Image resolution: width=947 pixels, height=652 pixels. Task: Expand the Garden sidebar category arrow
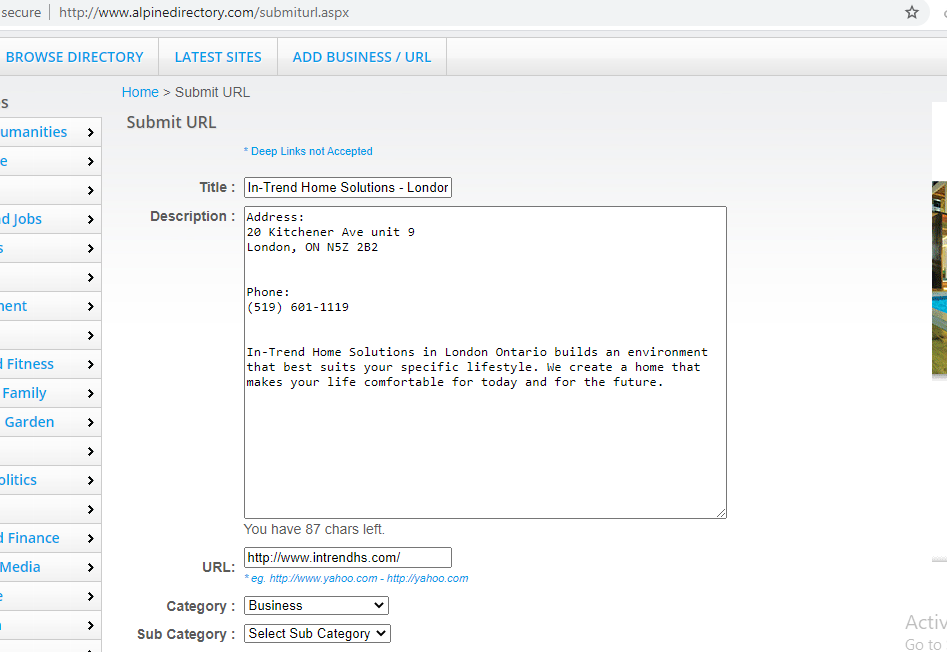(x=91, y=422)
